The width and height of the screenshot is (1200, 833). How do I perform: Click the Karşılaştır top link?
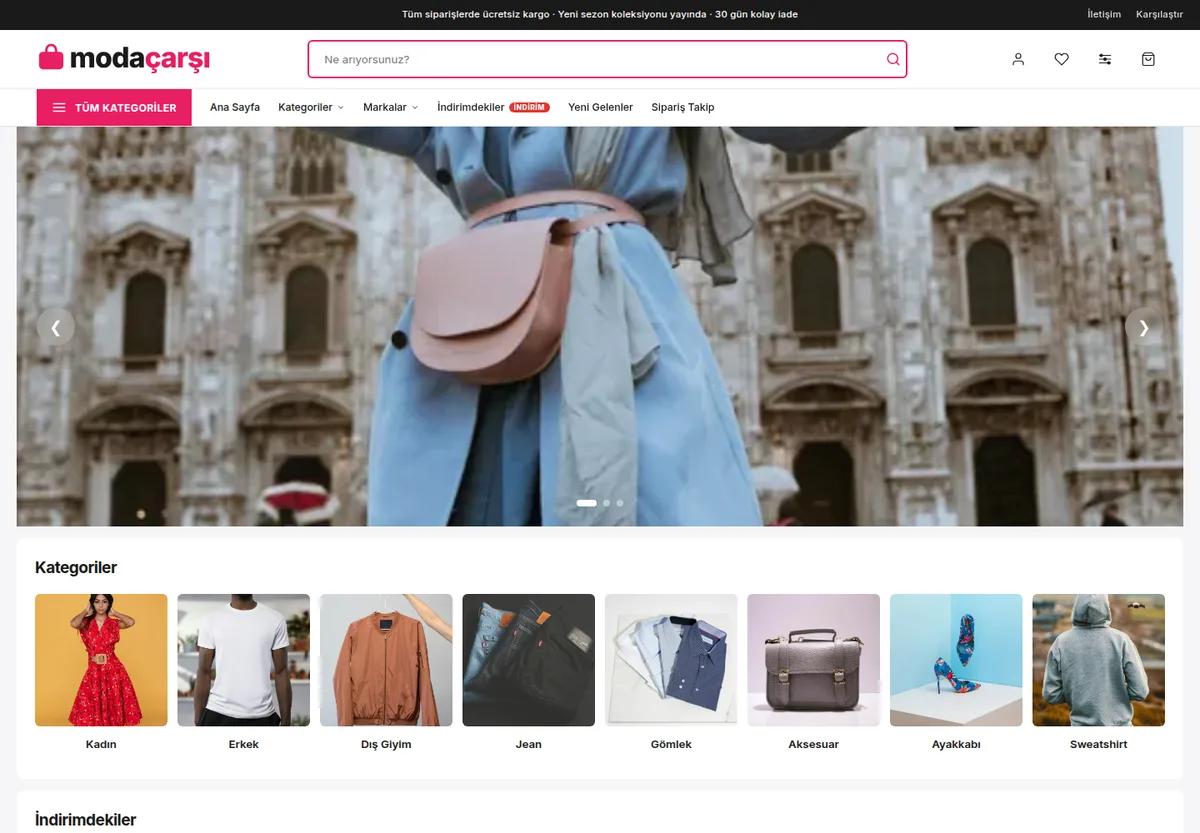tap(1159, 14)
